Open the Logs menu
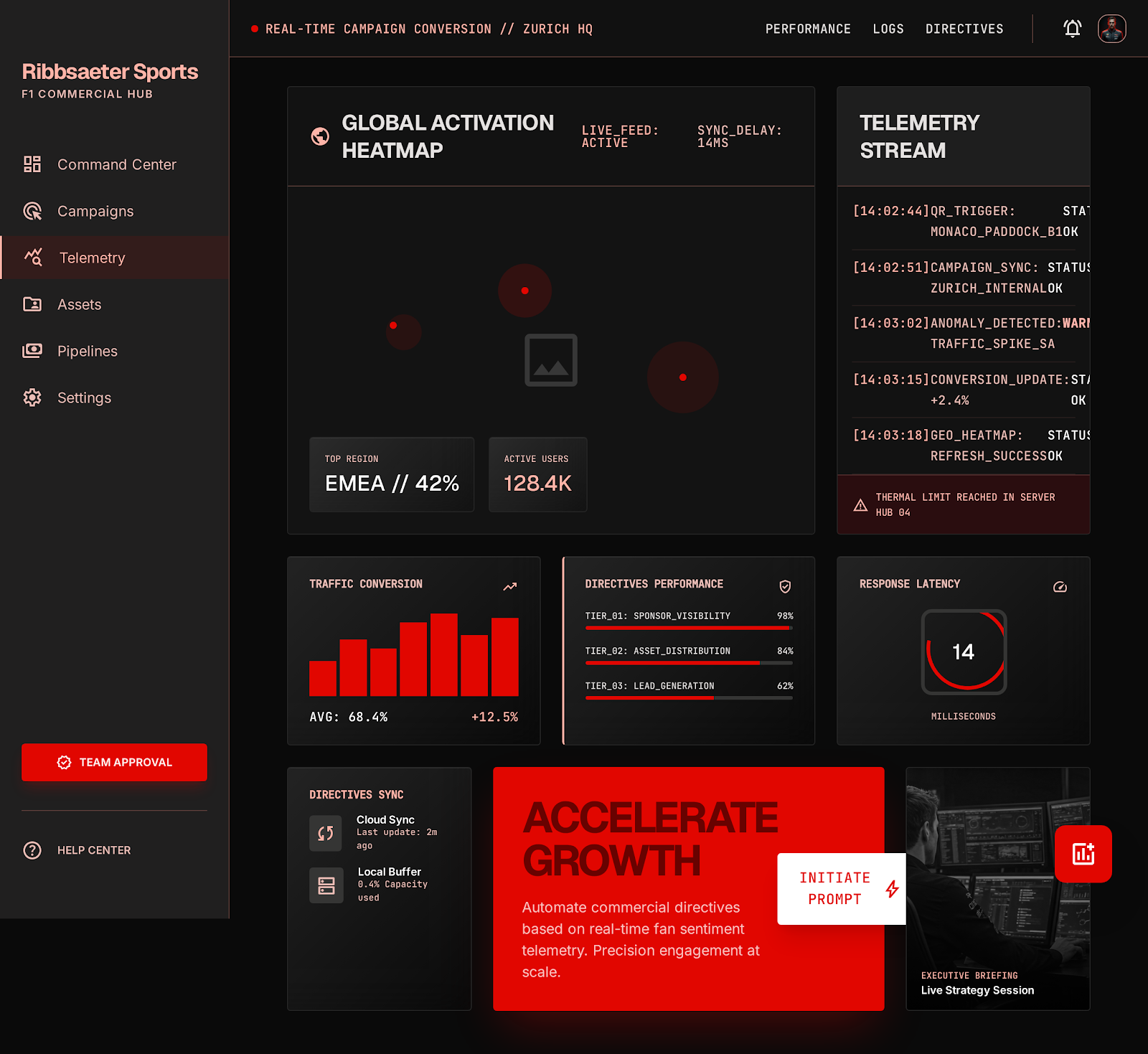Image resolution: width=1148 pixels, height=1054 pixels. pyautogui.click(x=888, y=29)
